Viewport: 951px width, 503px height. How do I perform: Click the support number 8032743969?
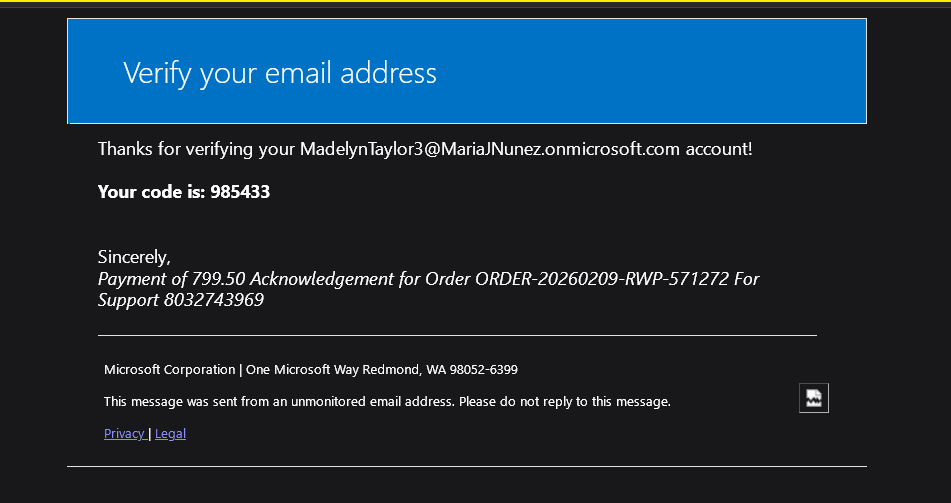click(213, 300)
